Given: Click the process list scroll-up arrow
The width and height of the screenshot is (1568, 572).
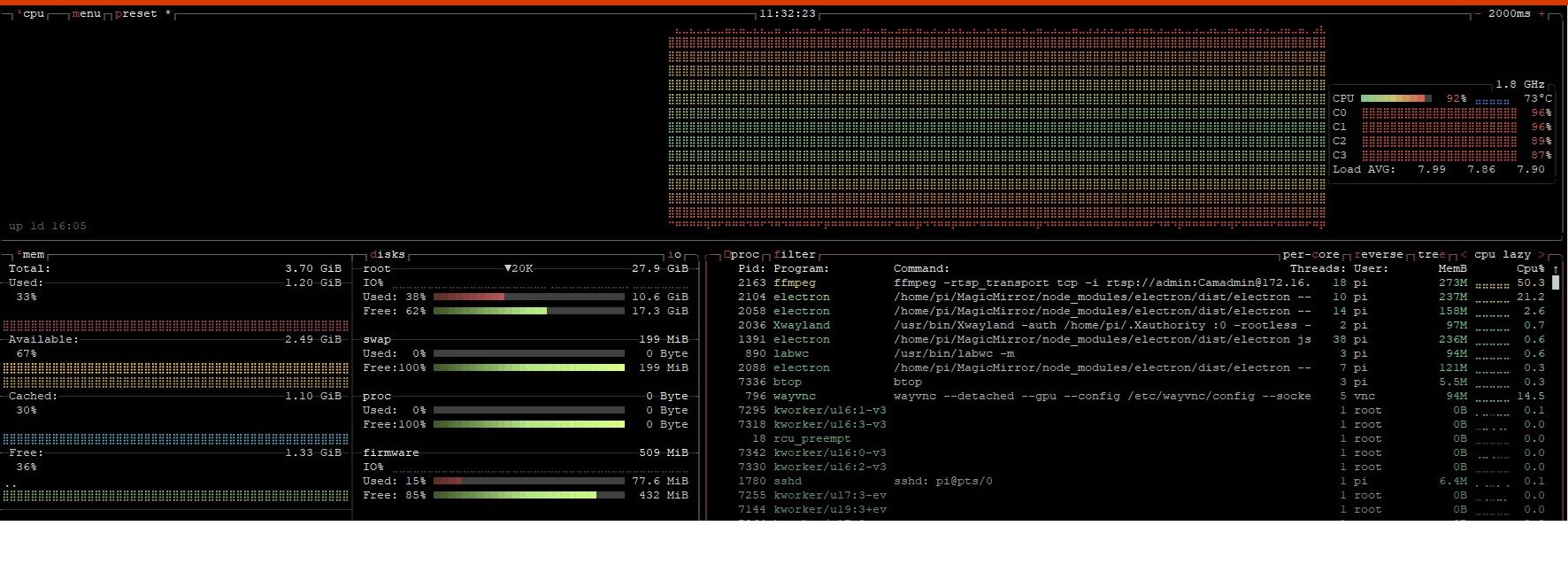Looking at the screenshot, I should [x=1556, y=269].
